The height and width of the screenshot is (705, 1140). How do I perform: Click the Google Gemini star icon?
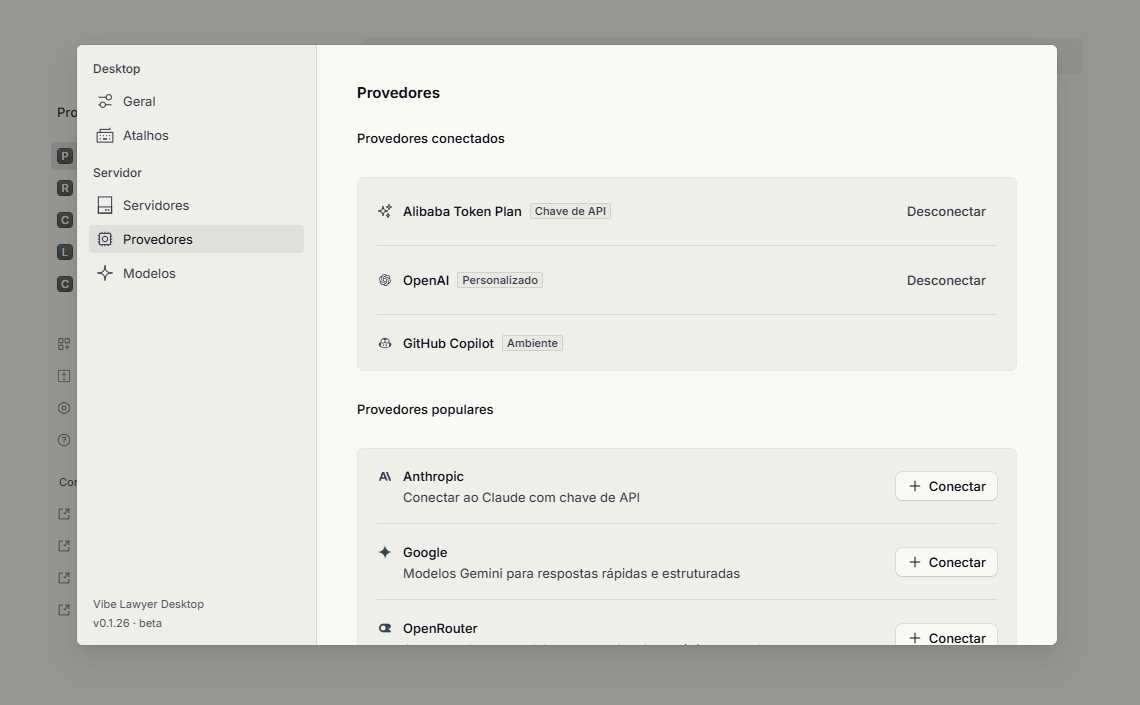pos(385,552)
